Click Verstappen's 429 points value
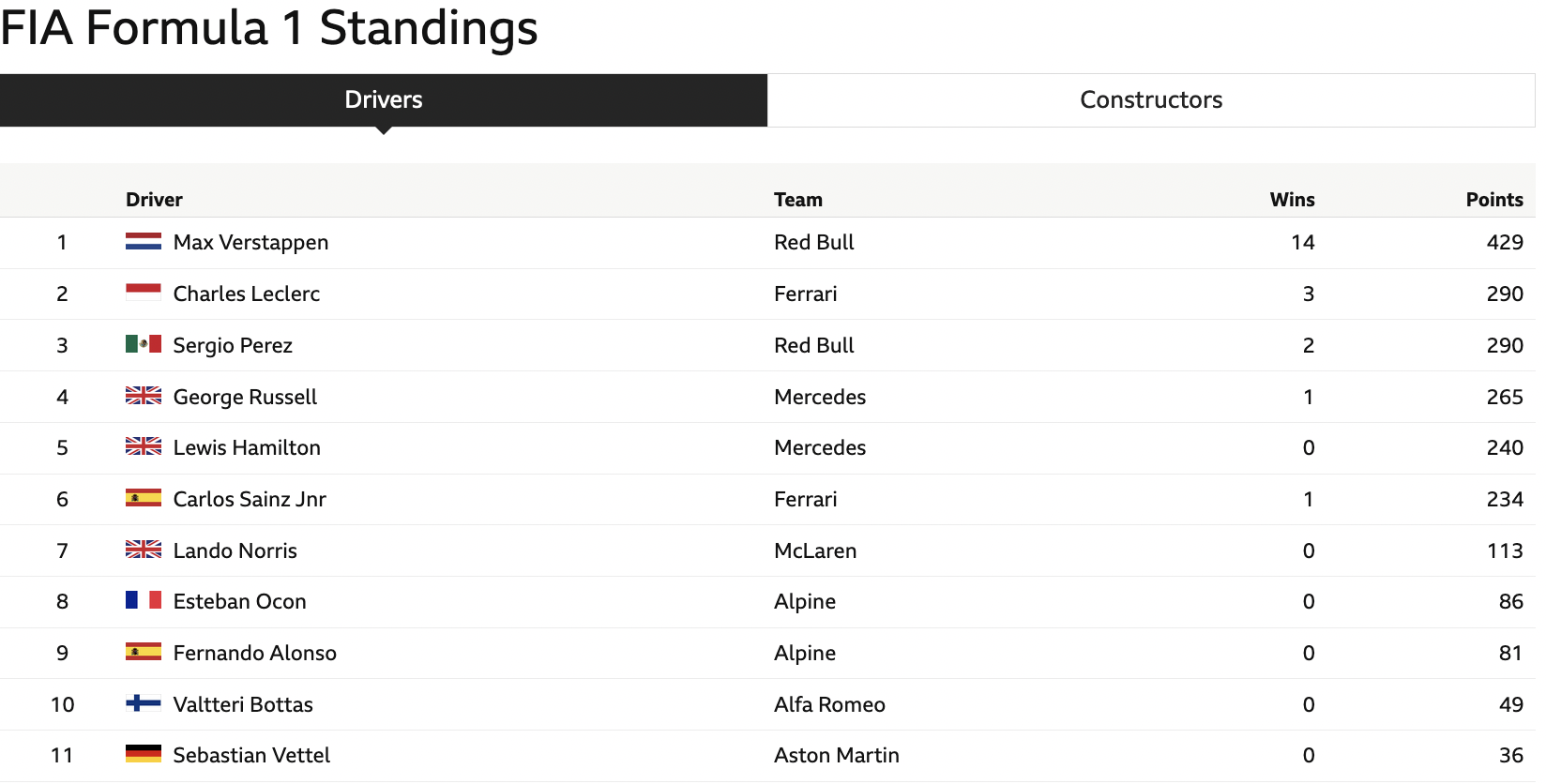The width and height of the screenshot is (1546, 784). coord(1504,243)
